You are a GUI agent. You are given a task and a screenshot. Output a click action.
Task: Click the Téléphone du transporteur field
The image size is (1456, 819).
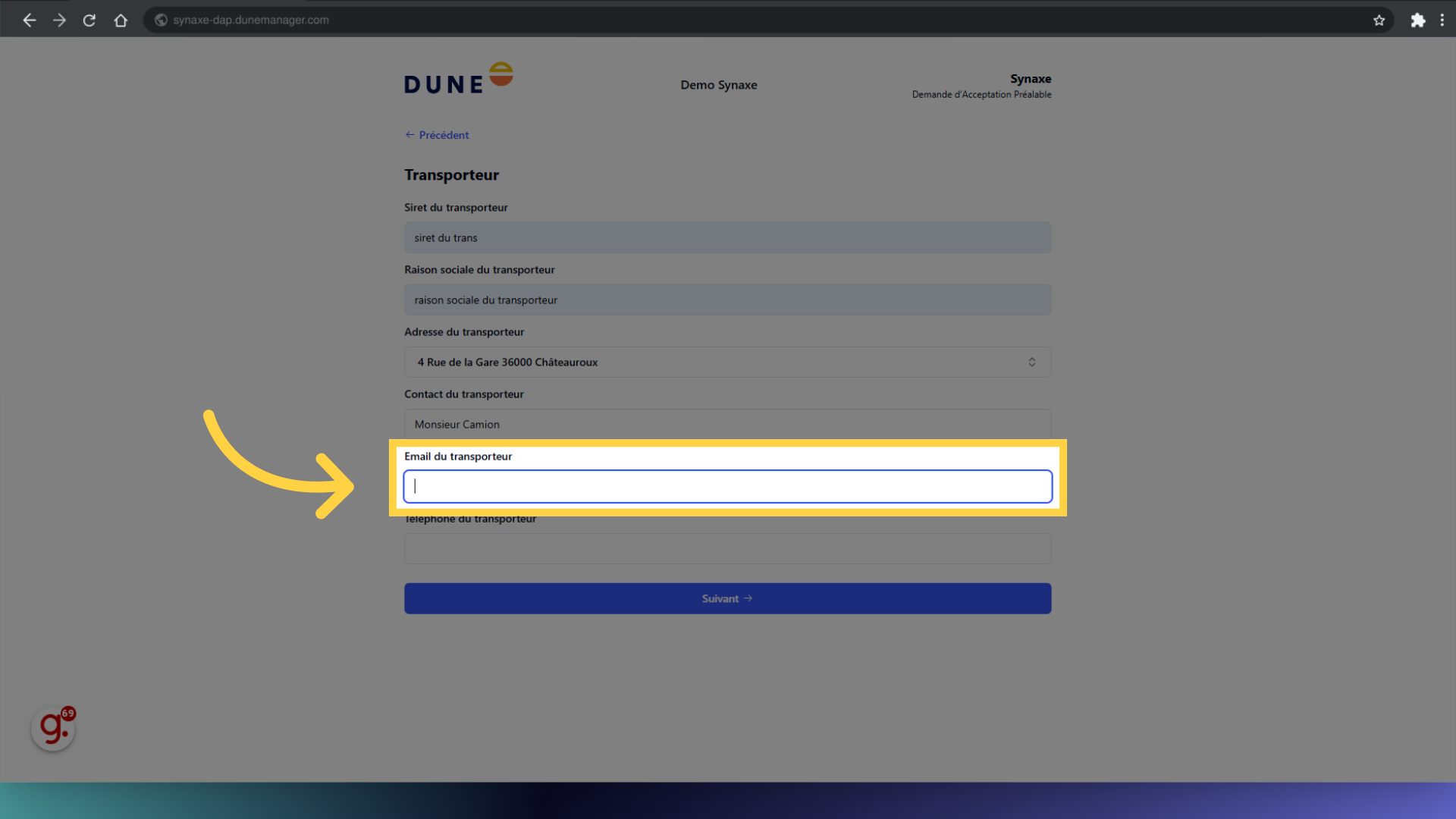[x=727, y=548]
